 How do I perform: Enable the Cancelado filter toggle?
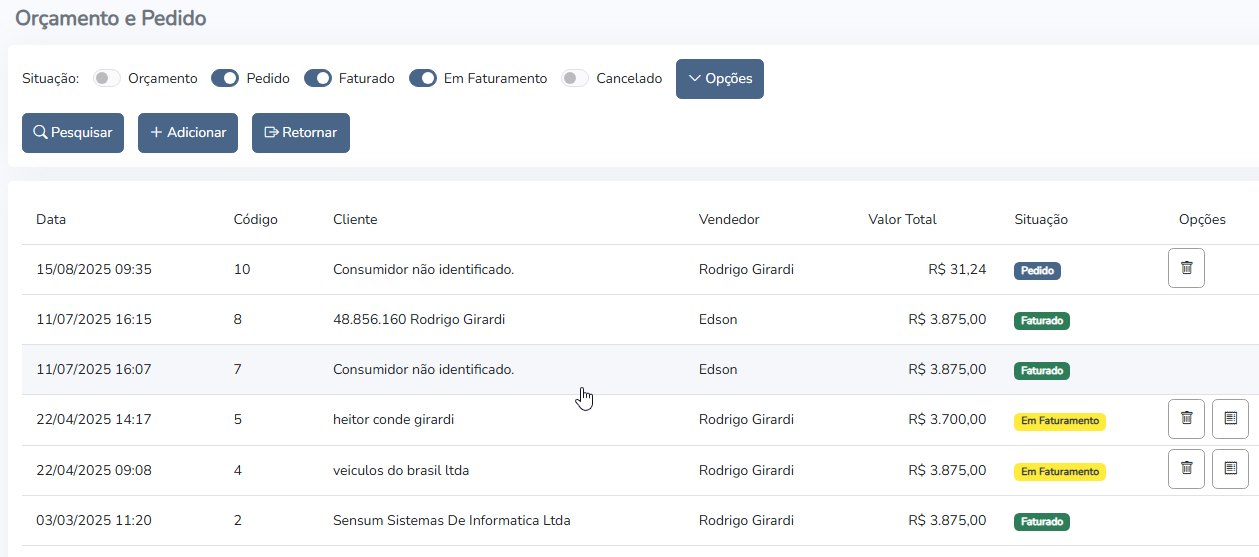coord(575,78)
